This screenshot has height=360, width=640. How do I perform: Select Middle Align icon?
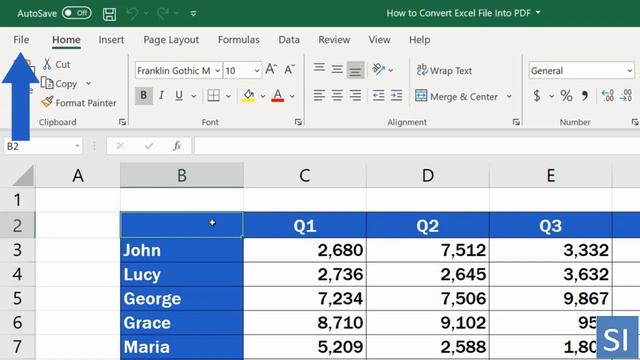(x=337, y=69)
